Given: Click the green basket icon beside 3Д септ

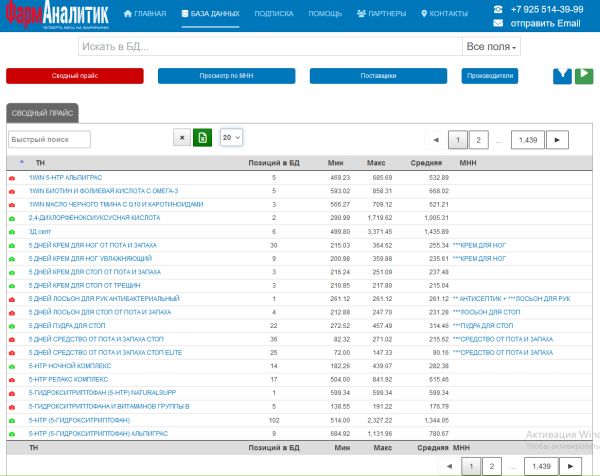Looking at the screenshot, I should click(x=12, y=232).
